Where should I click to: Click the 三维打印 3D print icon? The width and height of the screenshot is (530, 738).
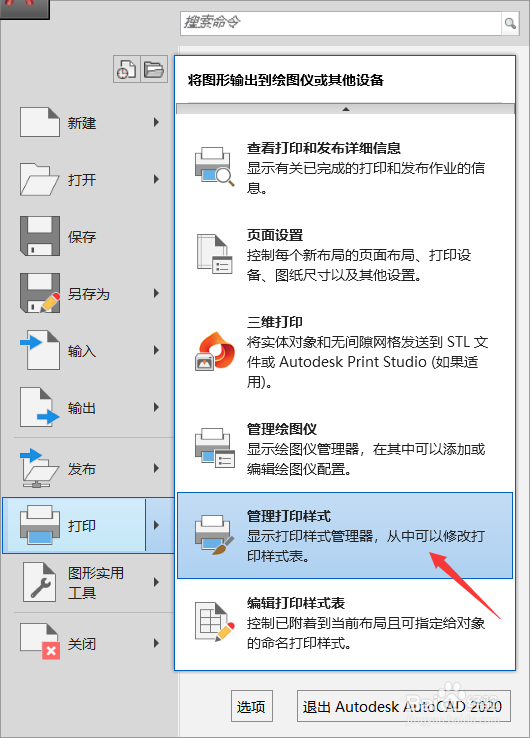coord(215,351)
